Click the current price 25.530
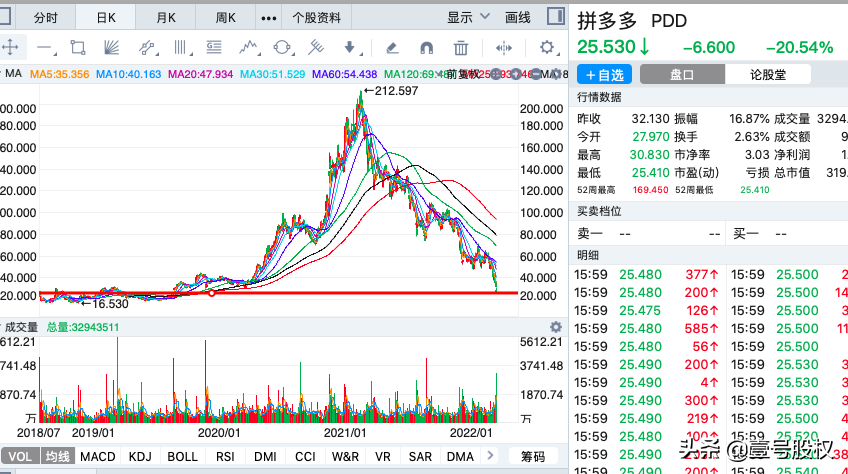Screen dimensions: 848x474 (x=606, y=47)
